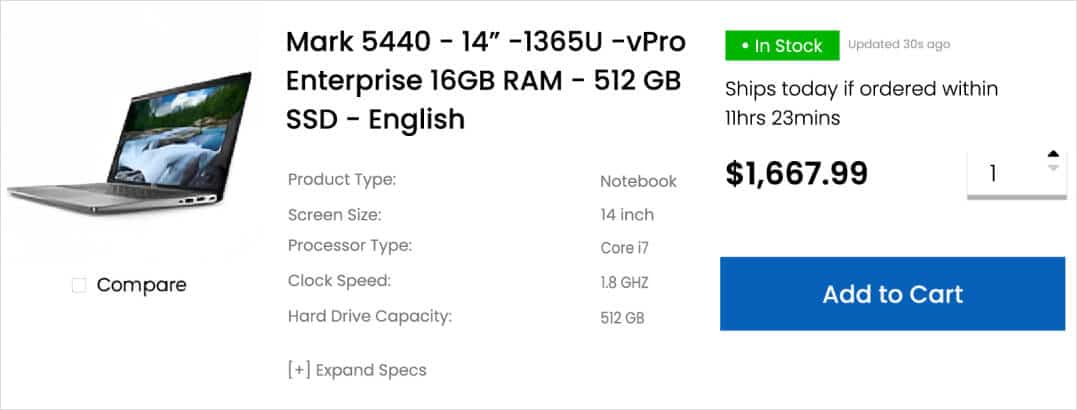Decrease quantity with the down arrow
Image resolution: width=1077 pixels, height=410 pixels.
(1053, 168)
